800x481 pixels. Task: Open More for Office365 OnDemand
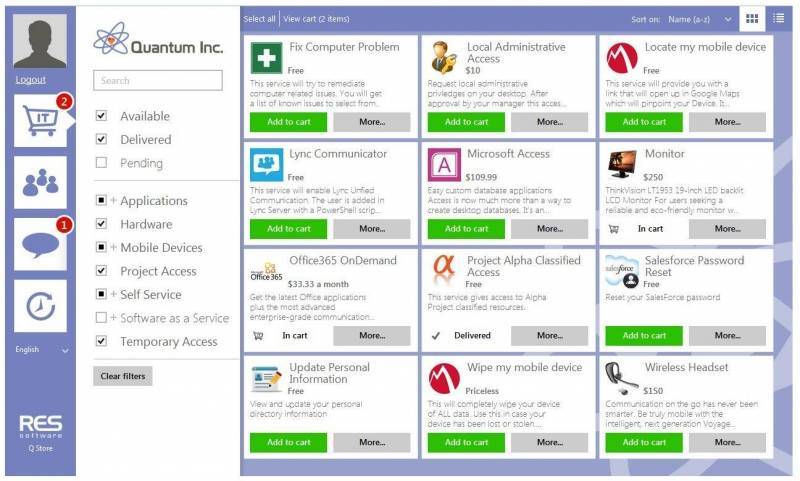[x=372, y=335]
